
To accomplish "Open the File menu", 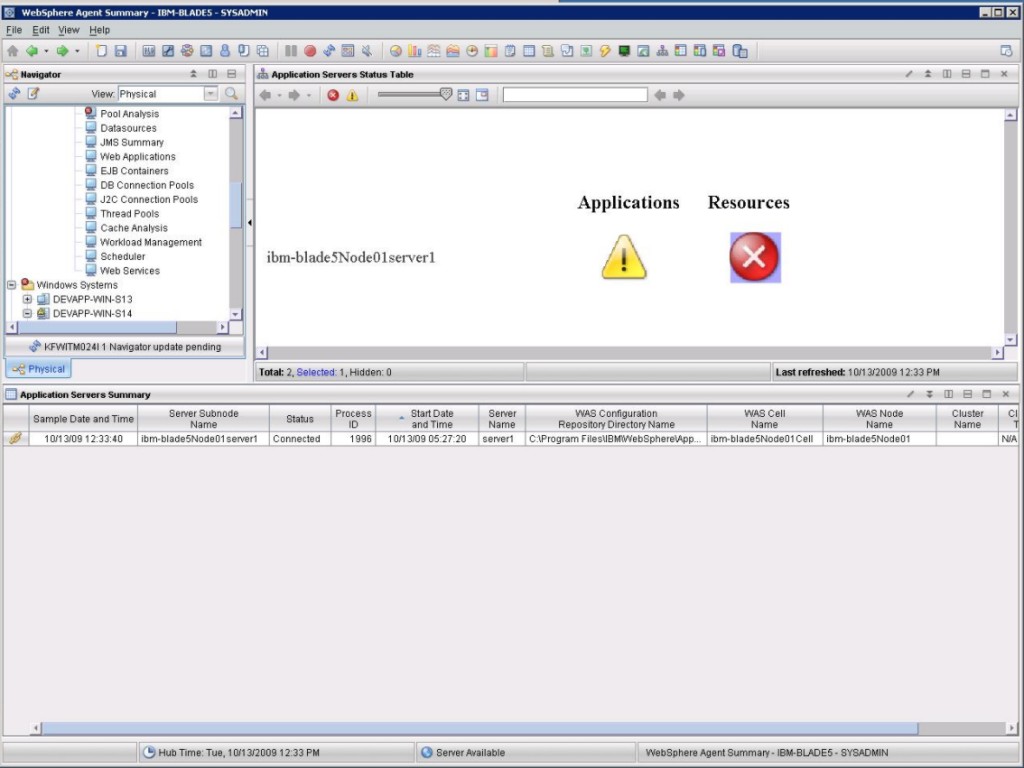I will pyautogui.click(x=13, y=30).
